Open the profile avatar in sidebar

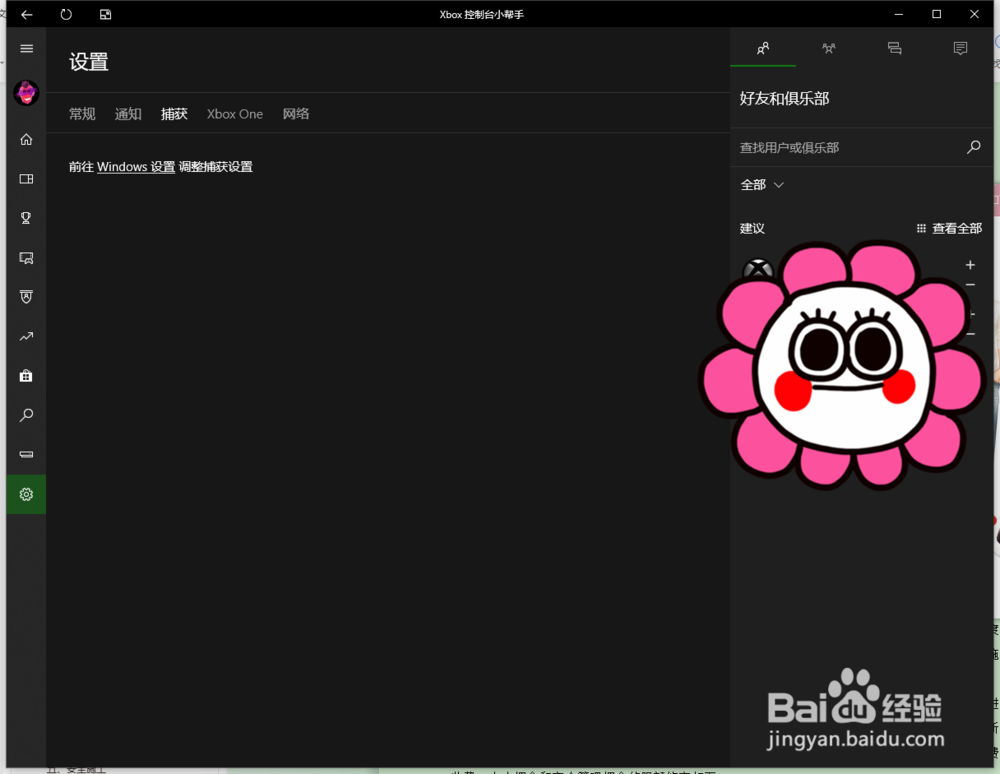26,93
